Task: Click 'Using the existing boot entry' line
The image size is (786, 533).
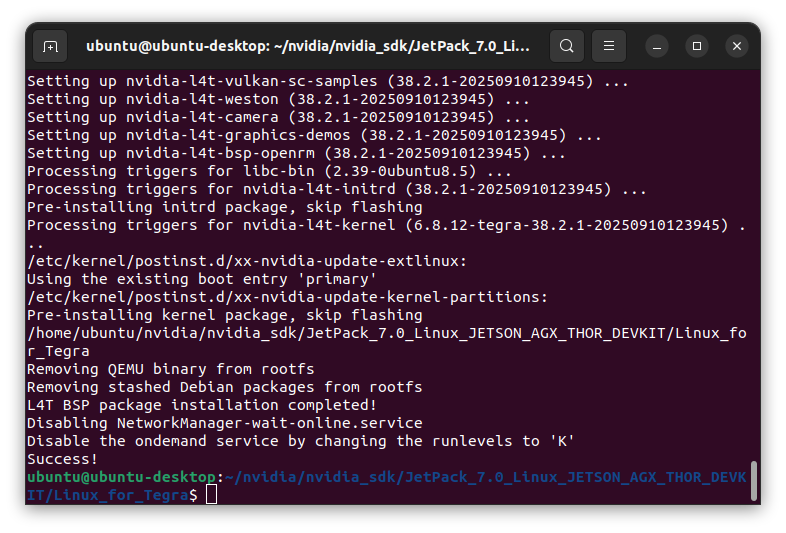Action: tap(202, 279)
